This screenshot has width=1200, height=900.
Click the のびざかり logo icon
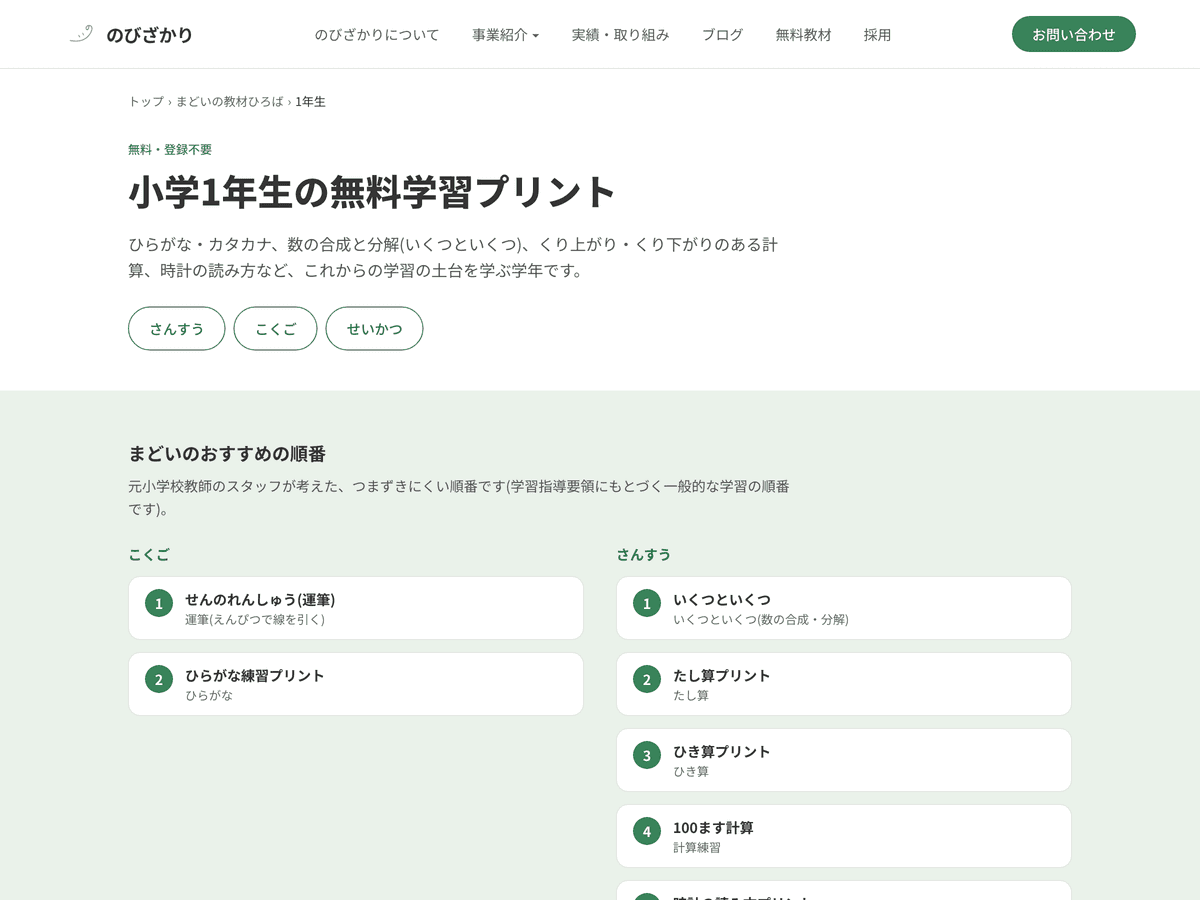click(x=81, y=34)
